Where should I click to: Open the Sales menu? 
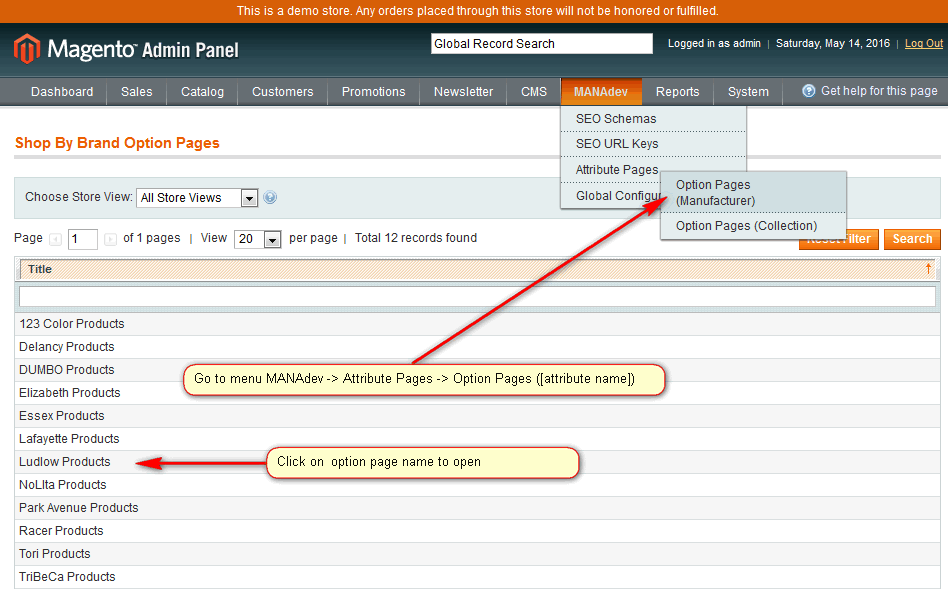137,92
